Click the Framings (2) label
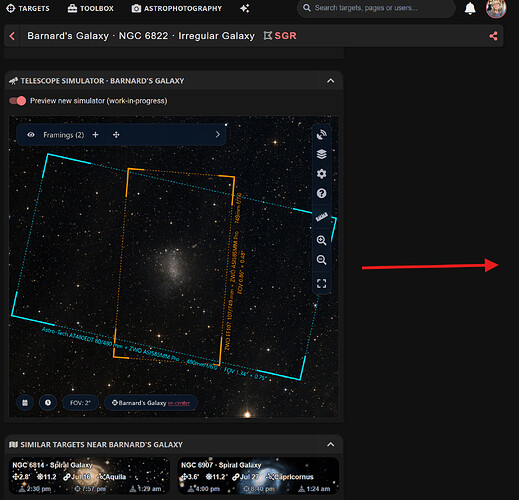Viewport: 519px width, 500px height. click(64, 135)
